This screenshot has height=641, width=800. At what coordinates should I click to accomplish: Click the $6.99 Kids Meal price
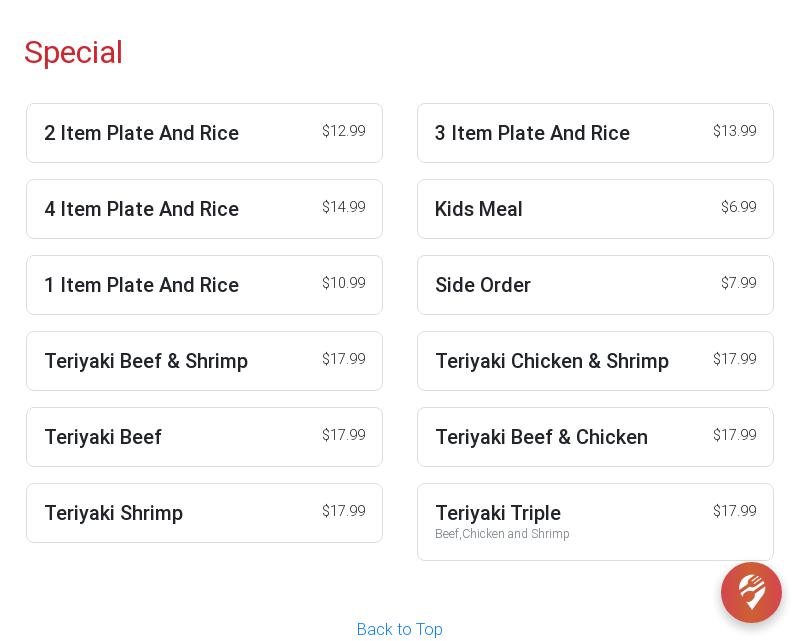738,207
